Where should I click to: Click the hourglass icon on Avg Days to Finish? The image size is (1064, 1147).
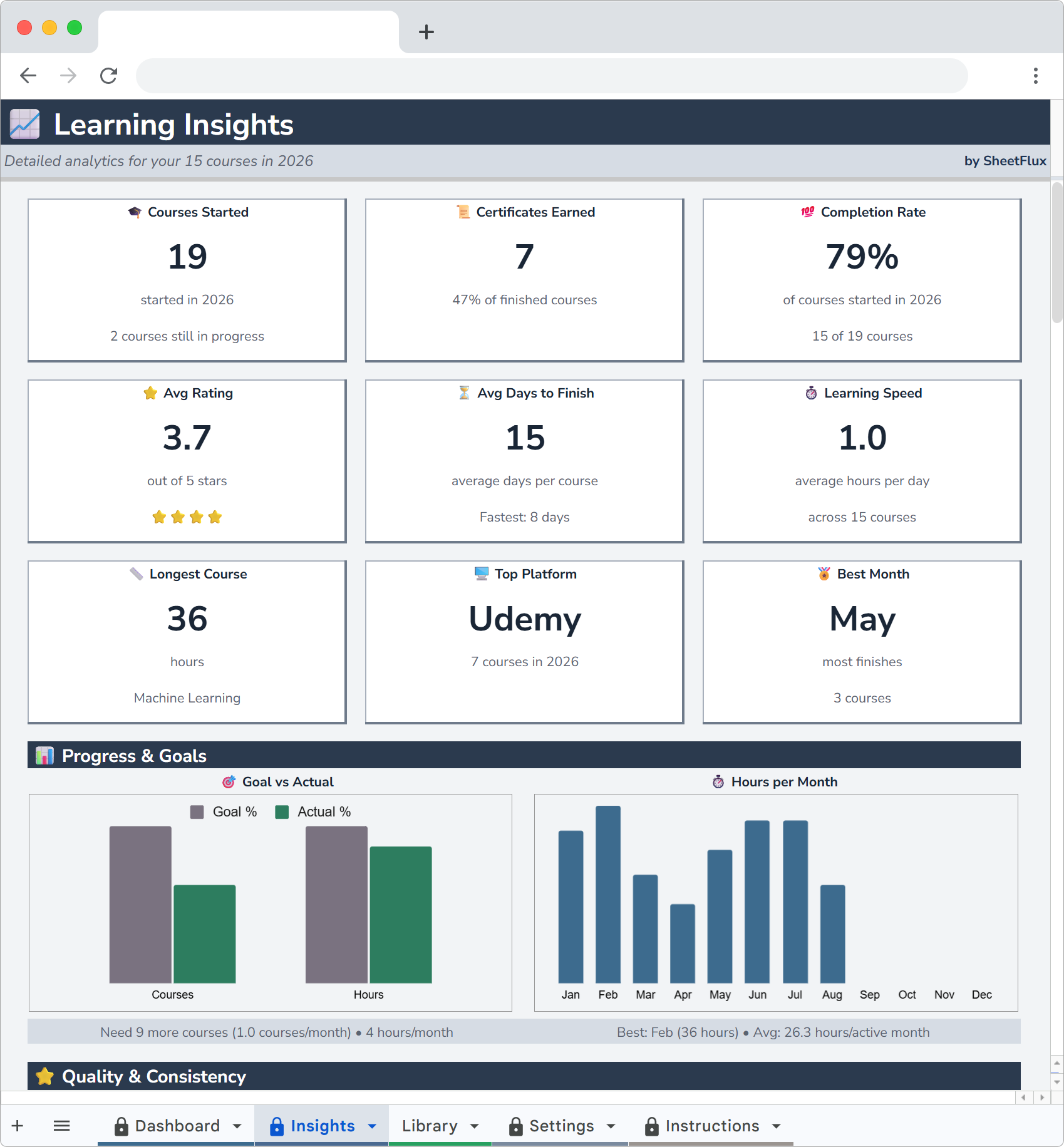462,393
